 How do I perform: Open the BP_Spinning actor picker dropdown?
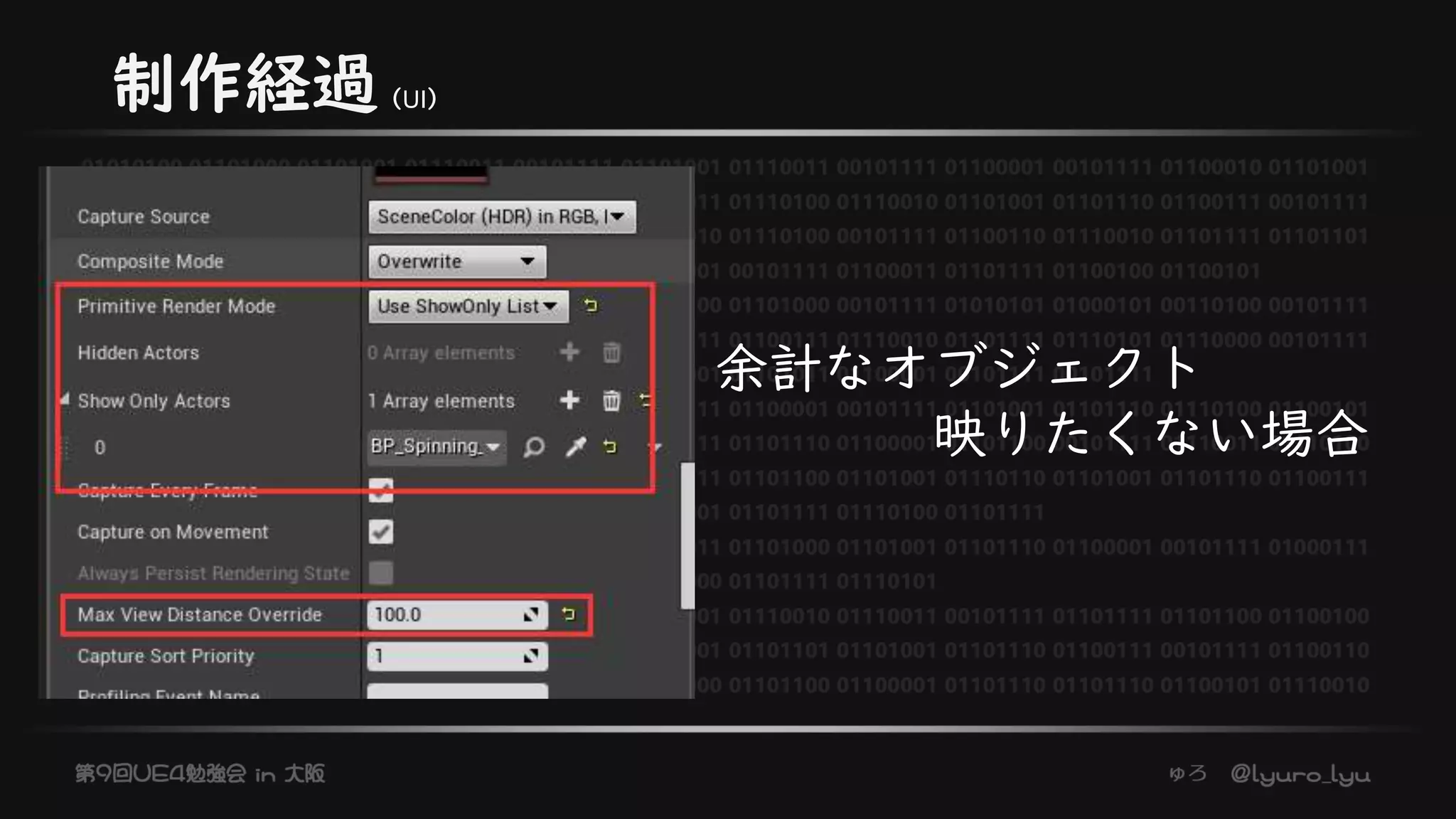pos(437,447)
